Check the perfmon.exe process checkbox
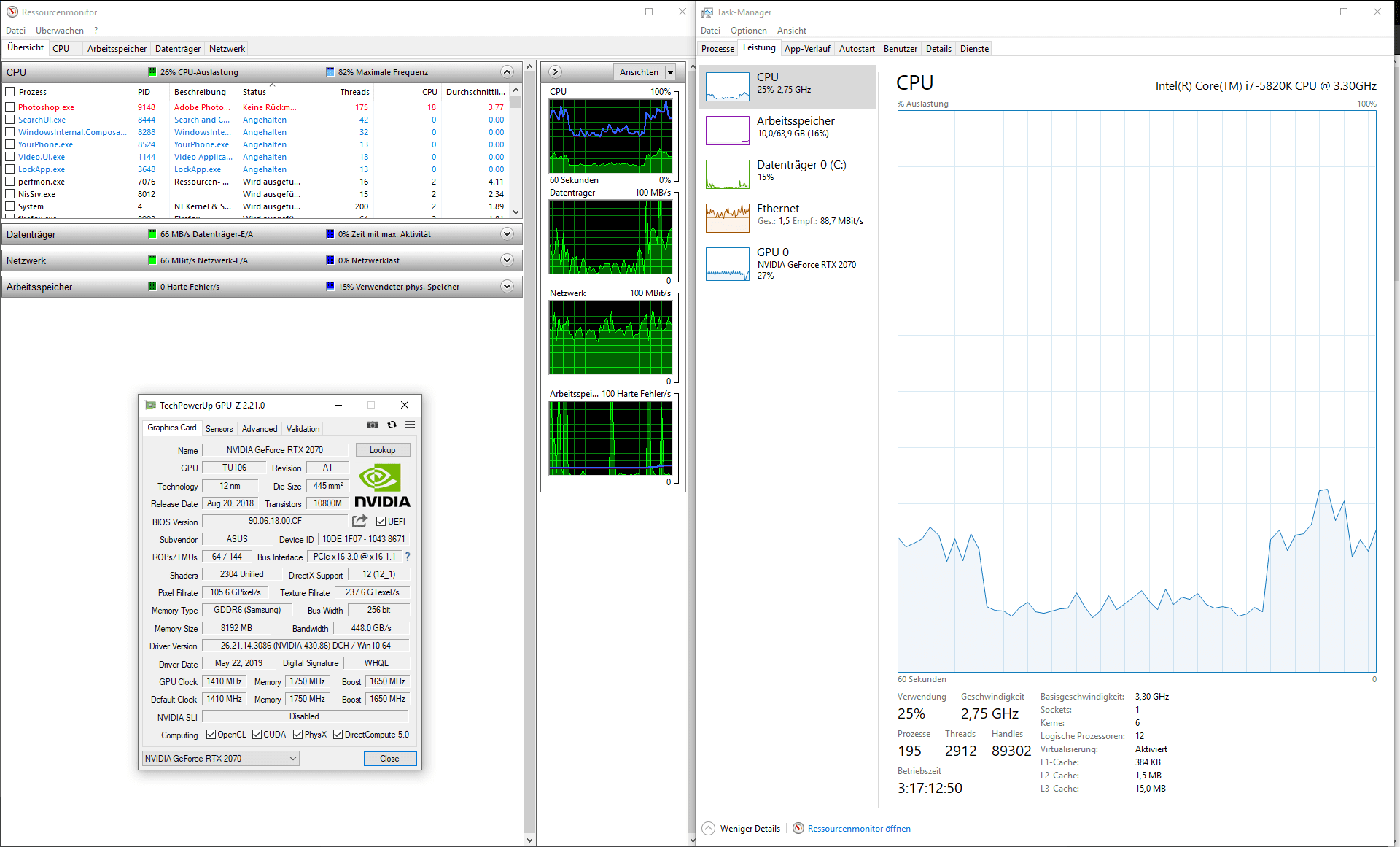 click(x=10, y=182)
